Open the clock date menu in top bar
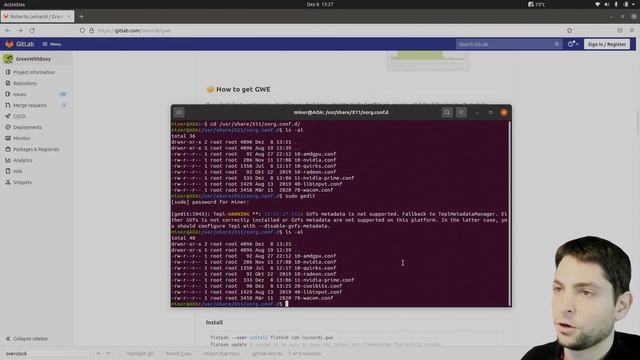The image size is (640, 360). tap(320, 4)
